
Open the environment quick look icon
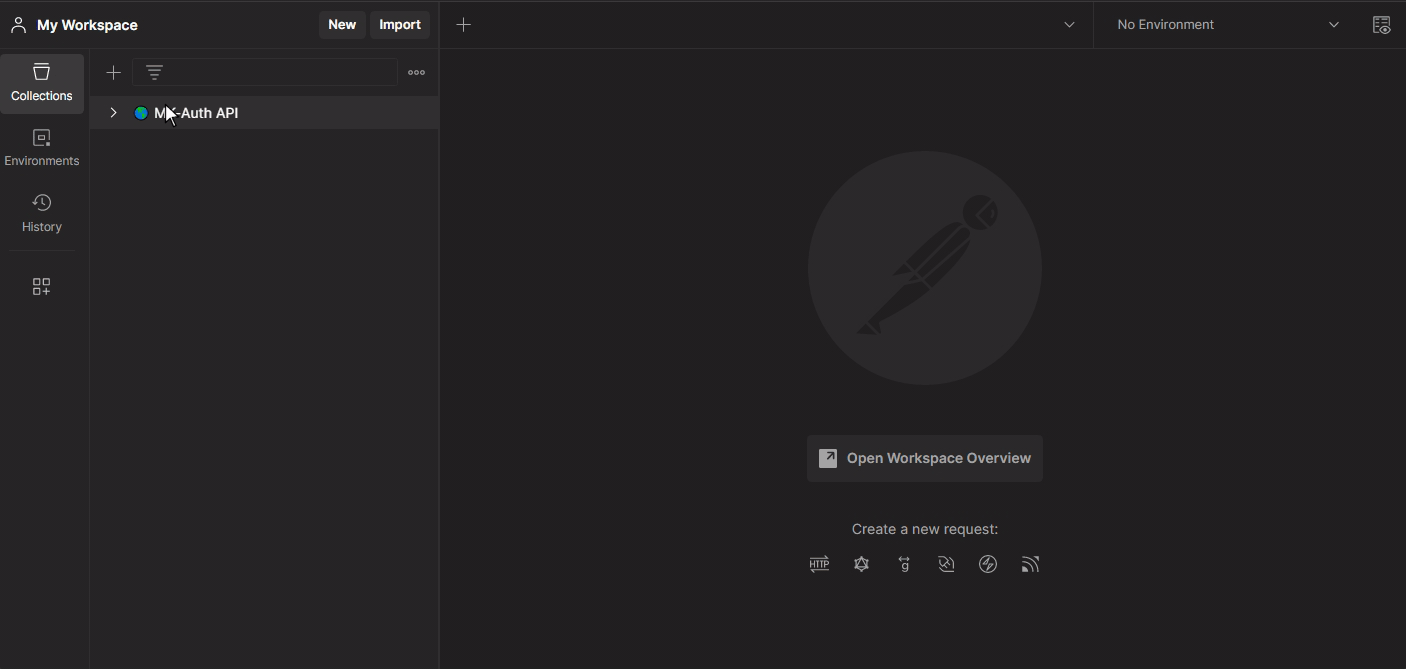tap(1381, 25)
